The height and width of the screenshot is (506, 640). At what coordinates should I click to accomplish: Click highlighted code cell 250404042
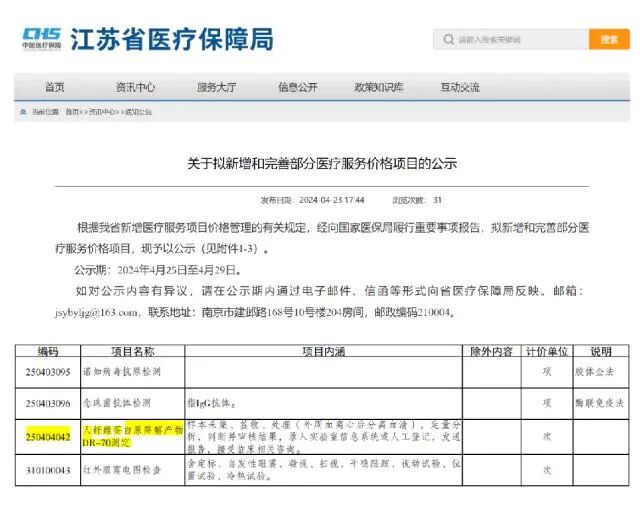click(48, 437)
